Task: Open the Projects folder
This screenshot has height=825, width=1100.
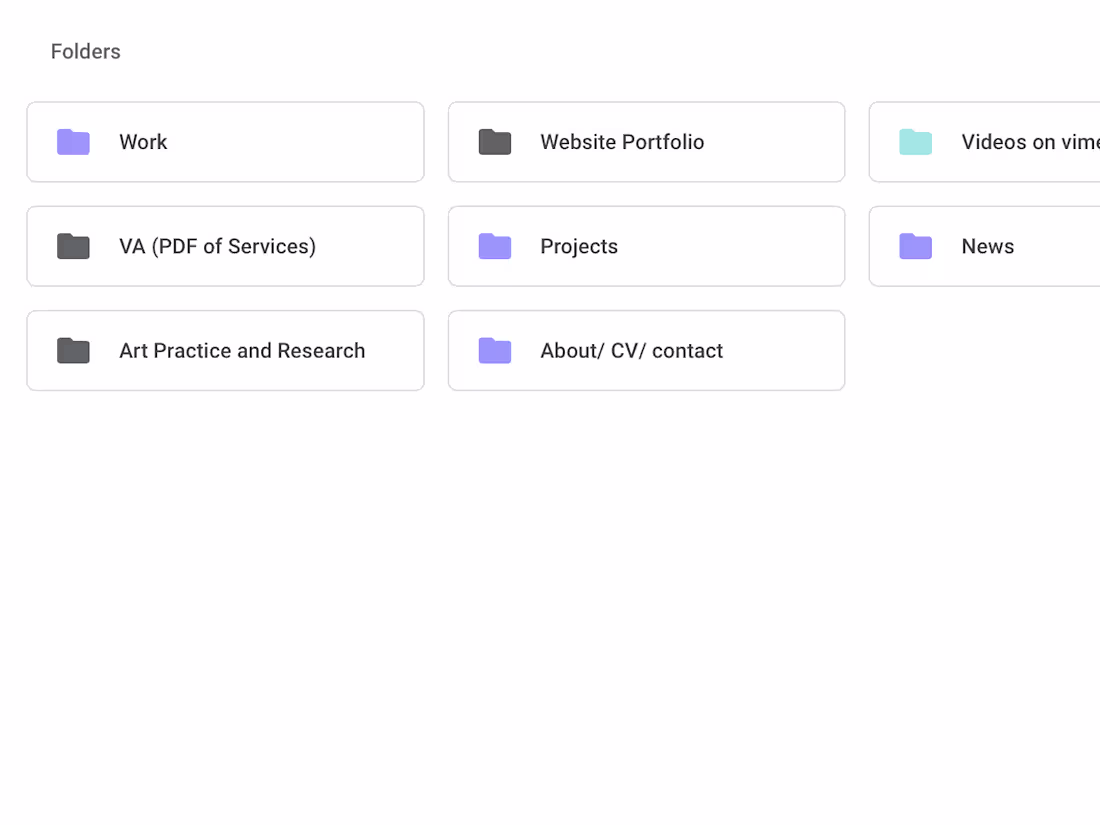Action: tap(646, 246)
